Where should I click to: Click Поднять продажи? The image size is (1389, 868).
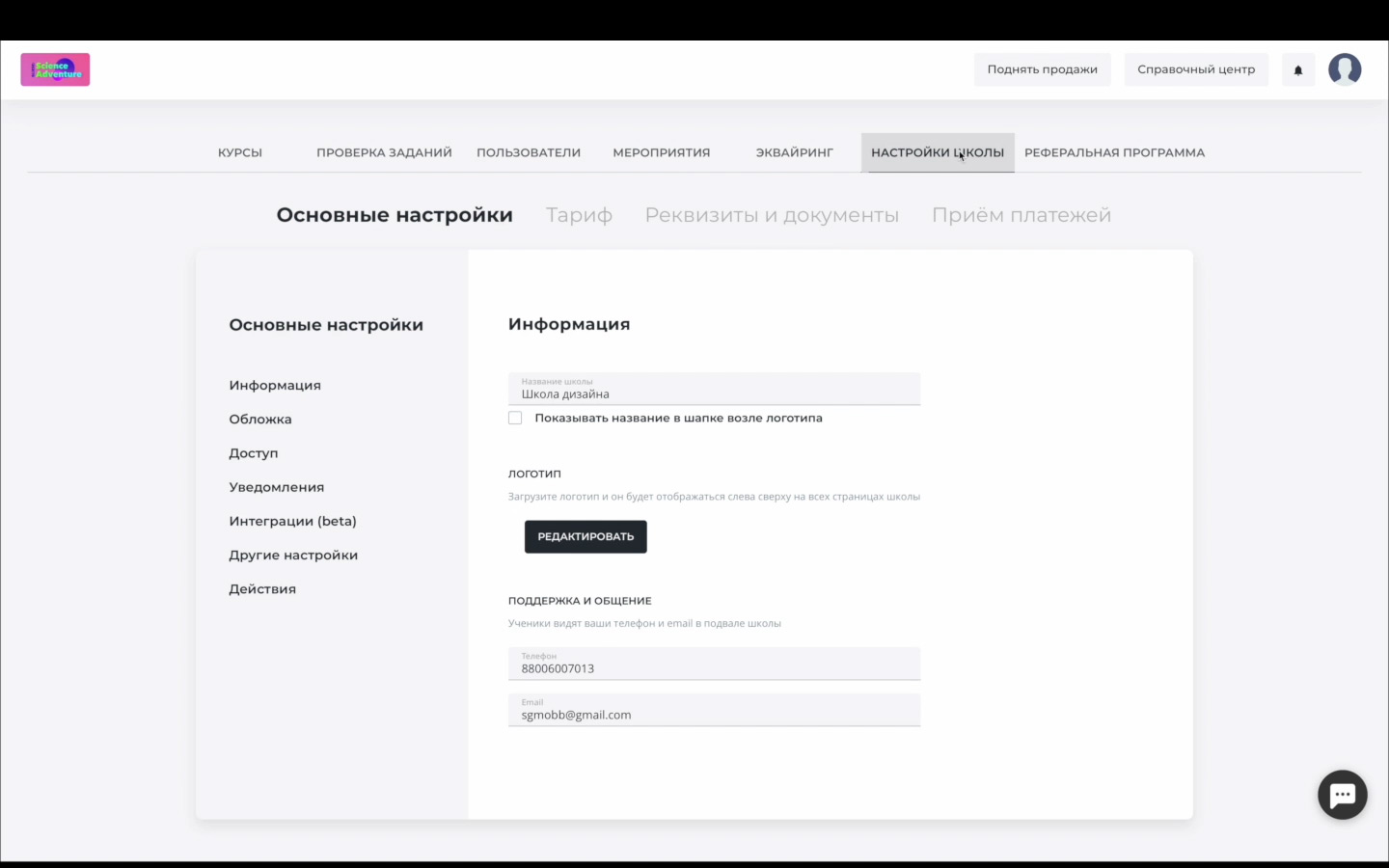point(1042,68)
